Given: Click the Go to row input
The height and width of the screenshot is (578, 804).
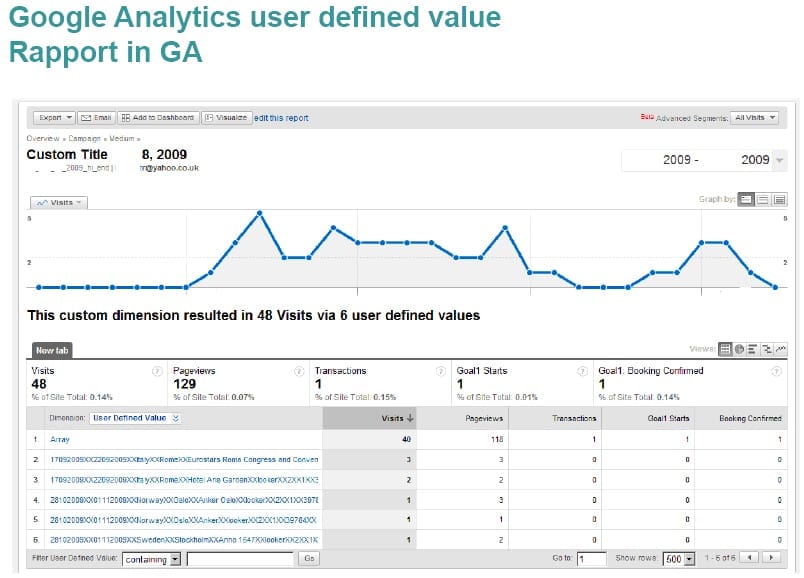Looking at the screenshot, I should tap(592, 559).
